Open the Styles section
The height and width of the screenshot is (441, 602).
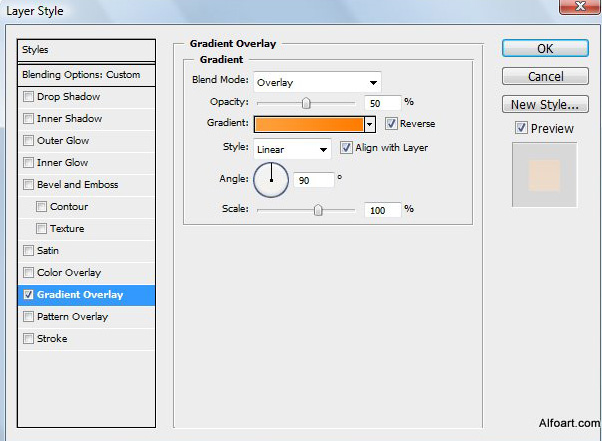(88, 50)
